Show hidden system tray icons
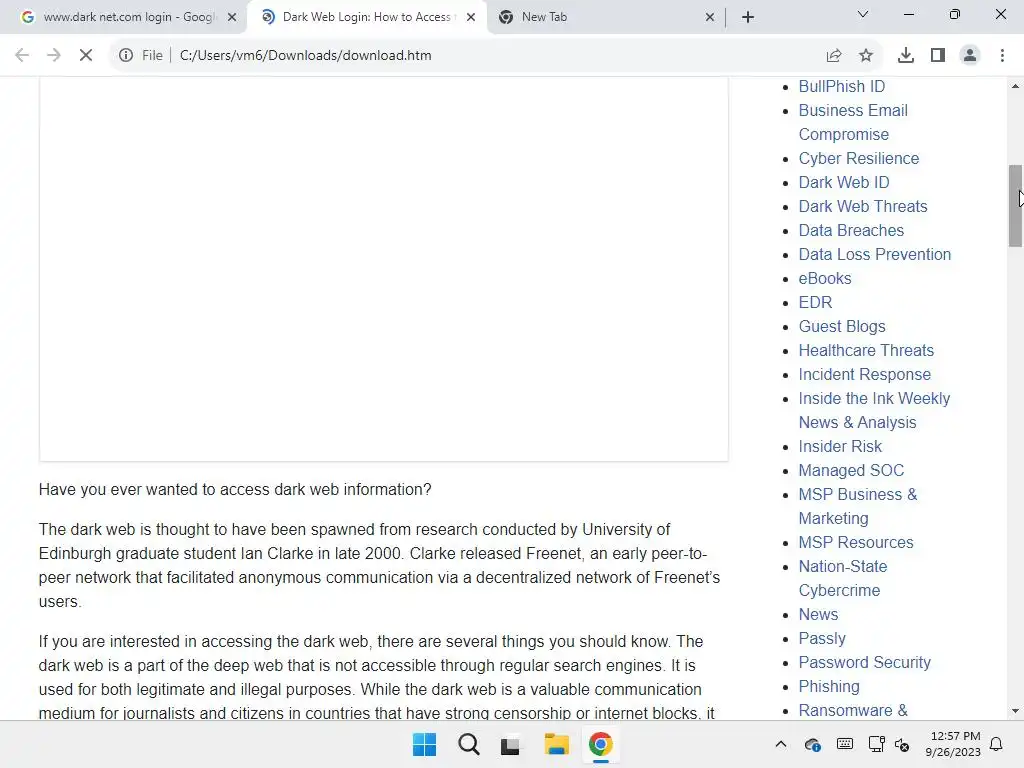The height and width of the screenshot is (768, 1024). tap(780, 744)
